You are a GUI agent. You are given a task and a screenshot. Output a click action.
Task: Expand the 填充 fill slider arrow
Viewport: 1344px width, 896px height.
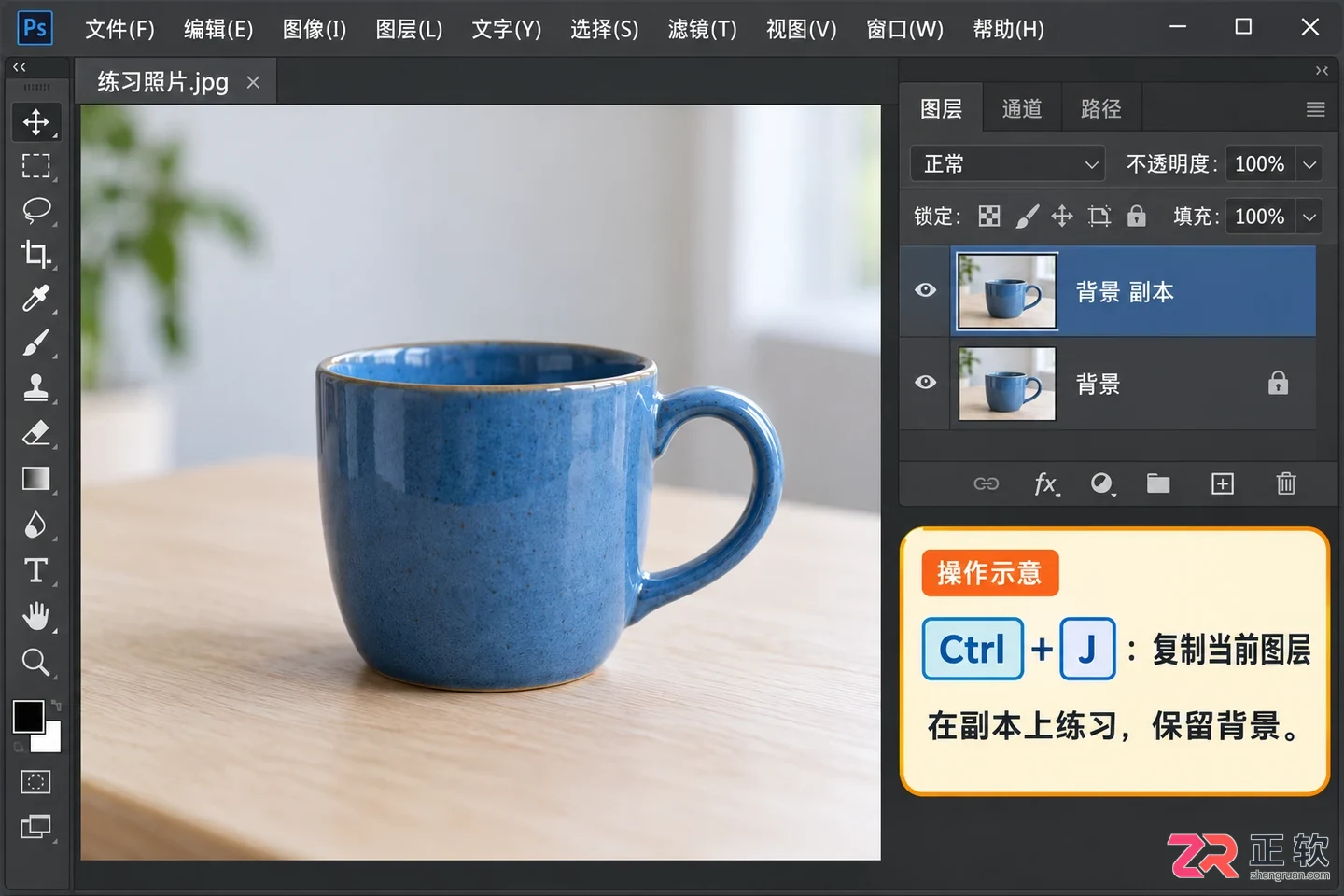pos(1310,217)
